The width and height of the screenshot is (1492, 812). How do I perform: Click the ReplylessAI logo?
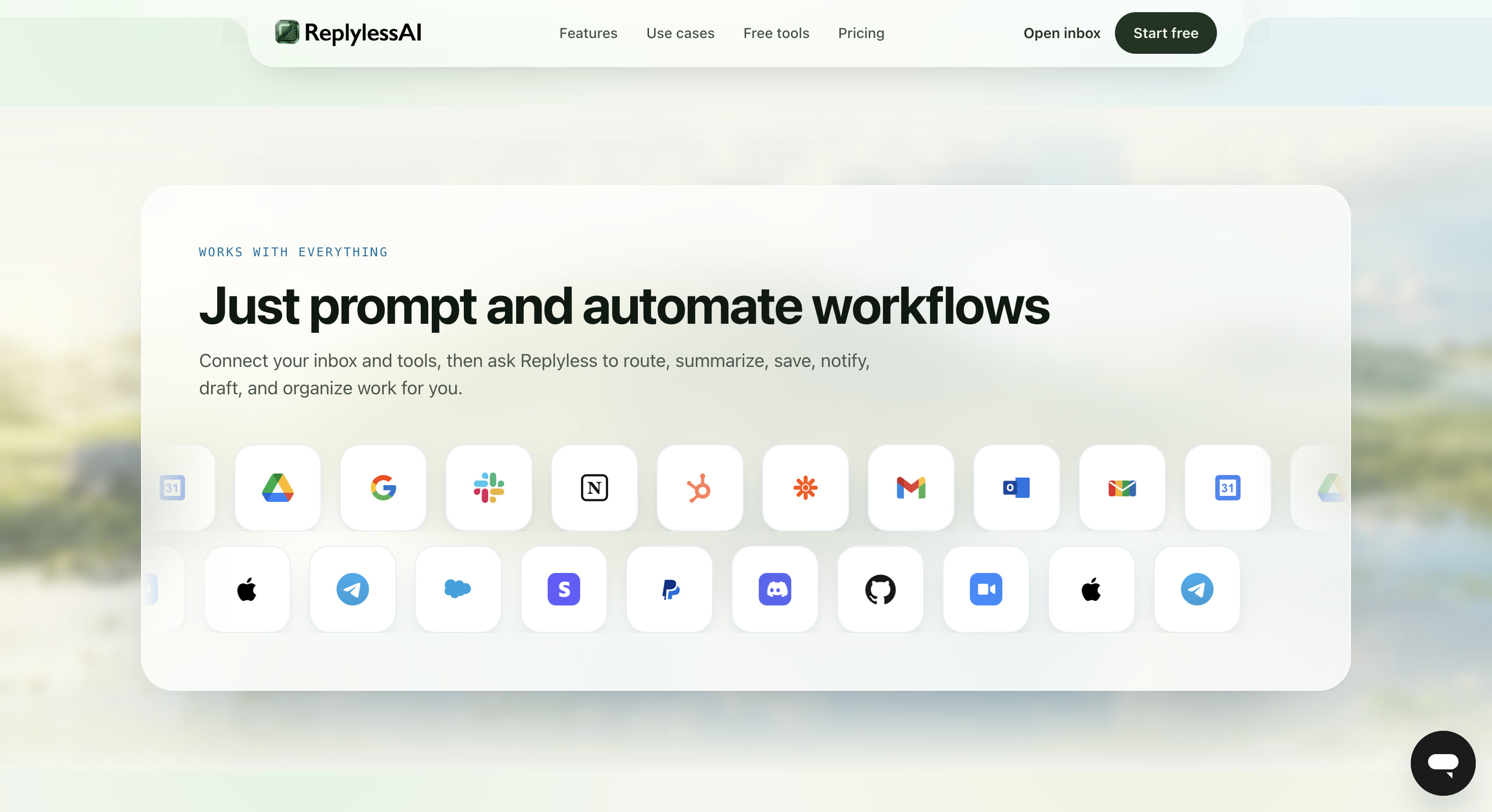(x=348, y=32)
